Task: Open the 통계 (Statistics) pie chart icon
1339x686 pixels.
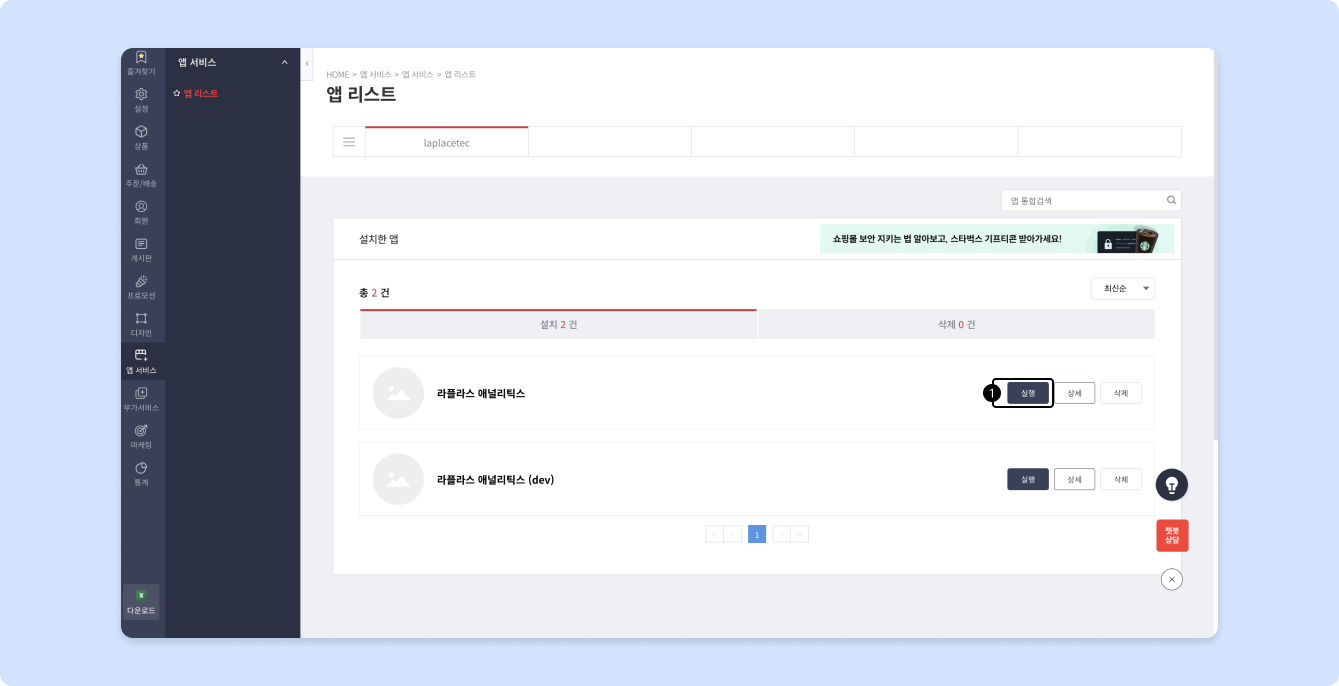Action: pyautogui.click(x=141, y=468)
